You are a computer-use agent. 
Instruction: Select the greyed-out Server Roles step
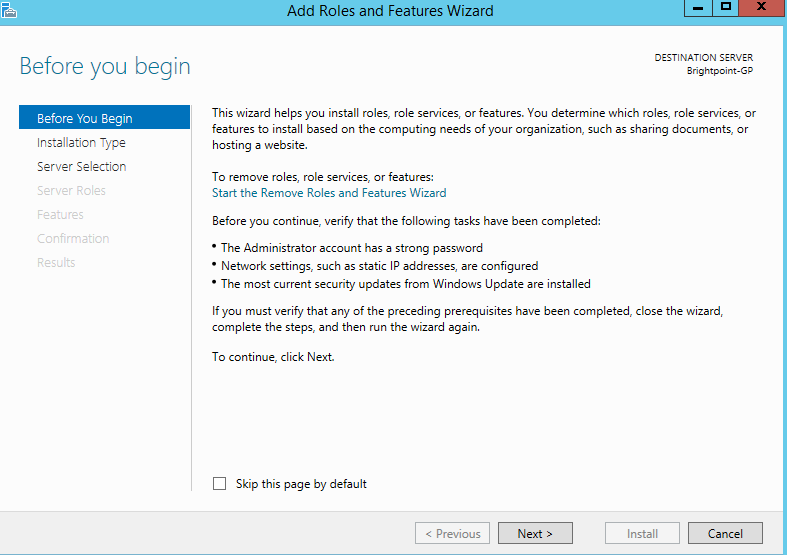[71, 190]
